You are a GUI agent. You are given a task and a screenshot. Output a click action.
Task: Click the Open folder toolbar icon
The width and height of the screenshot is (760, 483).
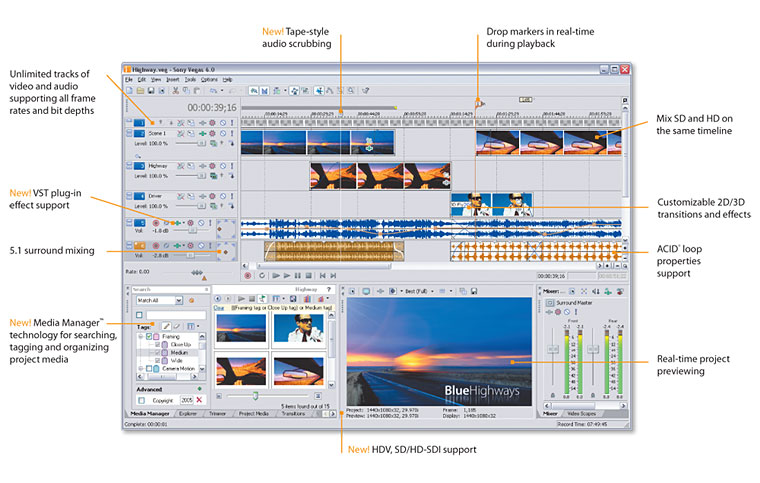140,91
